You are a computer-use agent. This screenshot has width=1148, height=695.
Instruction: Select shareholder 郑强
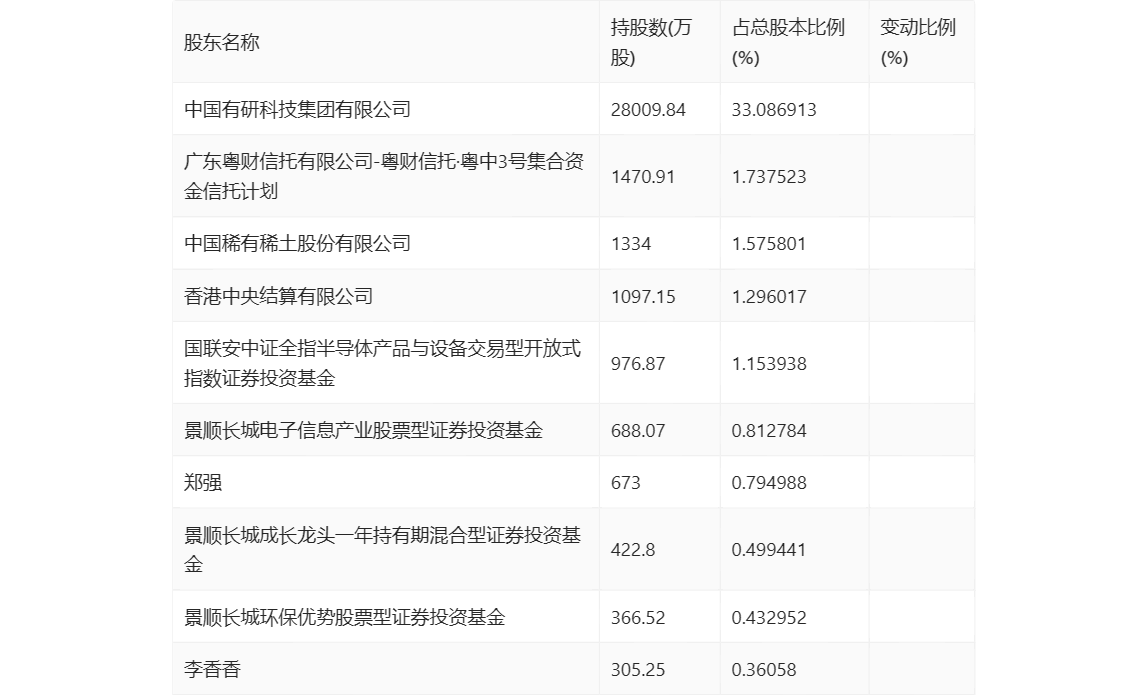[203, 483]
